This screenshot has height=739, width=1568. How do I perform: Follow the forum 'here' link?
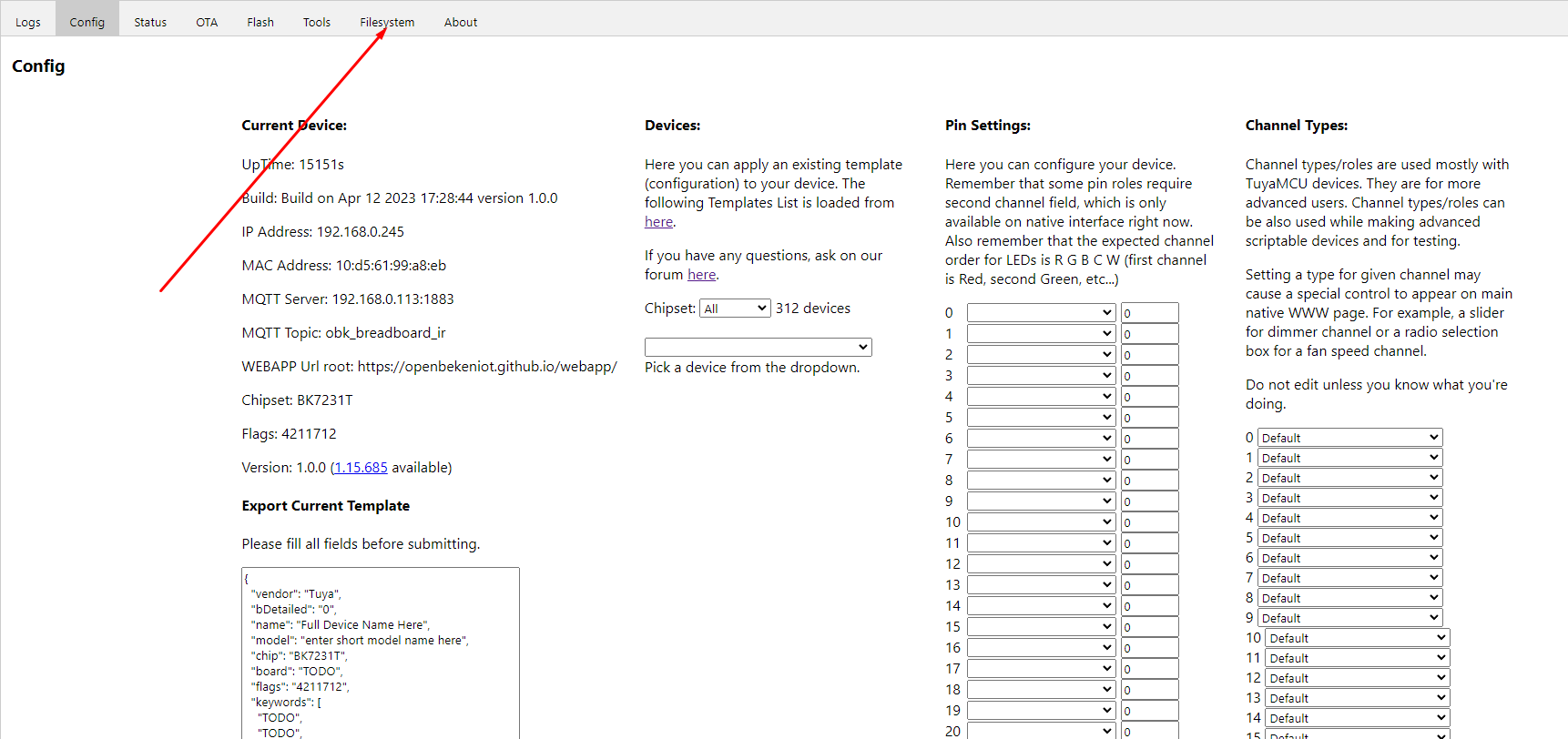[x=701, y=275]
